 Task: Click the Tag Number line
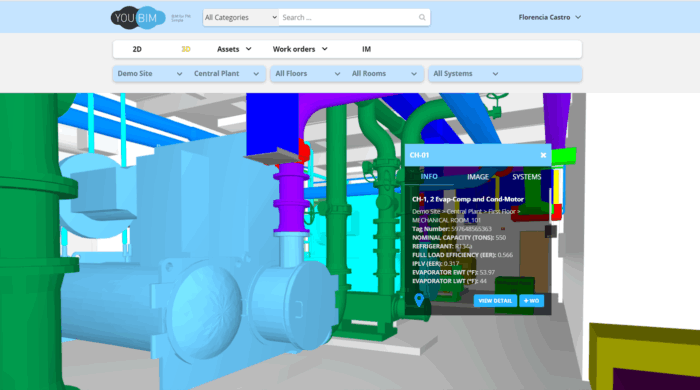click(x=451, y=229)
